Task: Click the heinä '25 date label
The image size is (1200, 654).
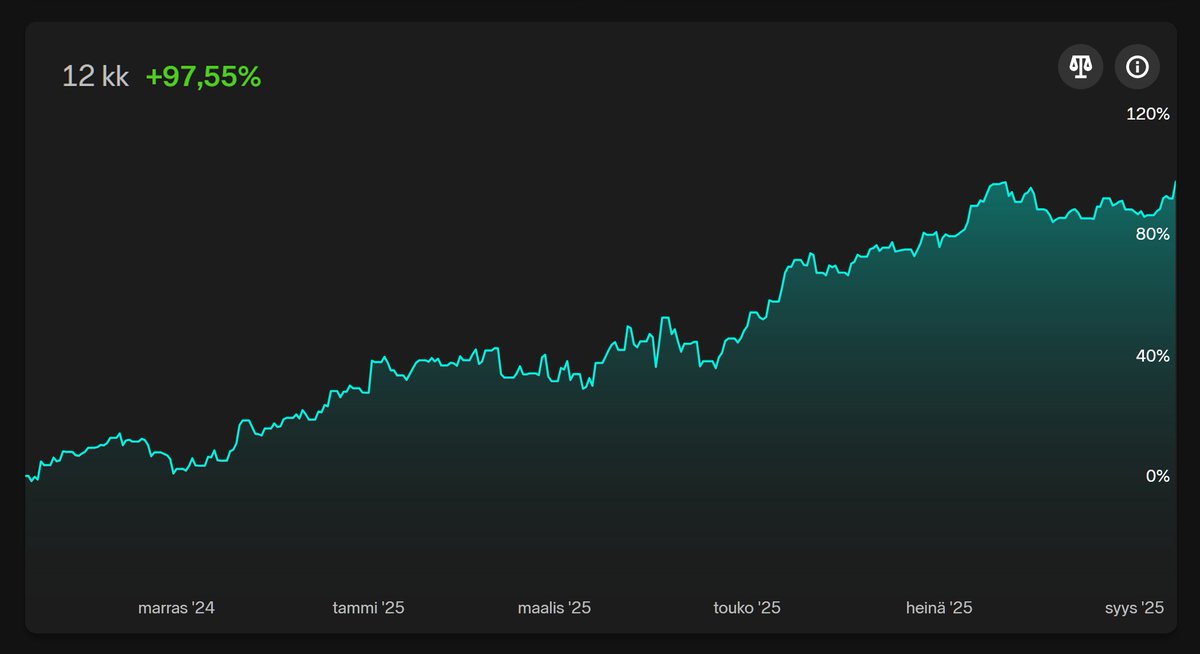Action: (939, 608)
